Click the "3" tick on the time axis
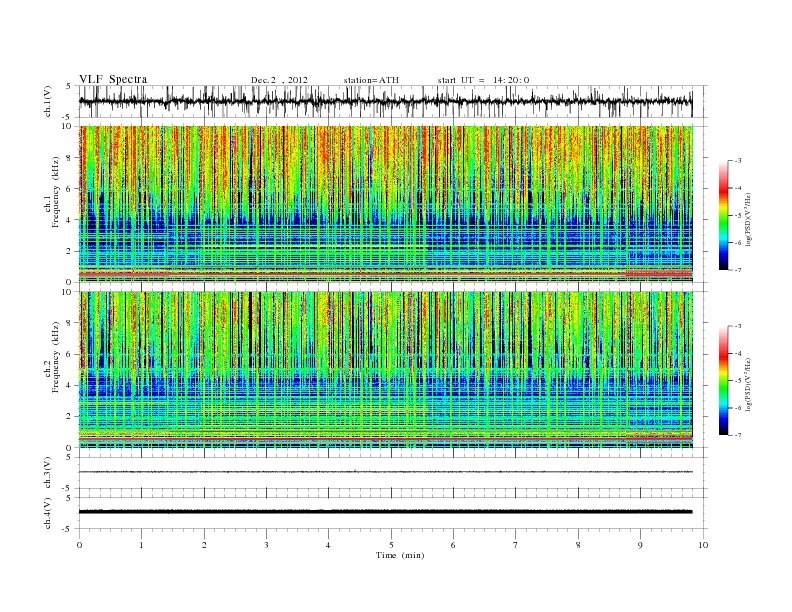792x612 pixels. (266, 545)
